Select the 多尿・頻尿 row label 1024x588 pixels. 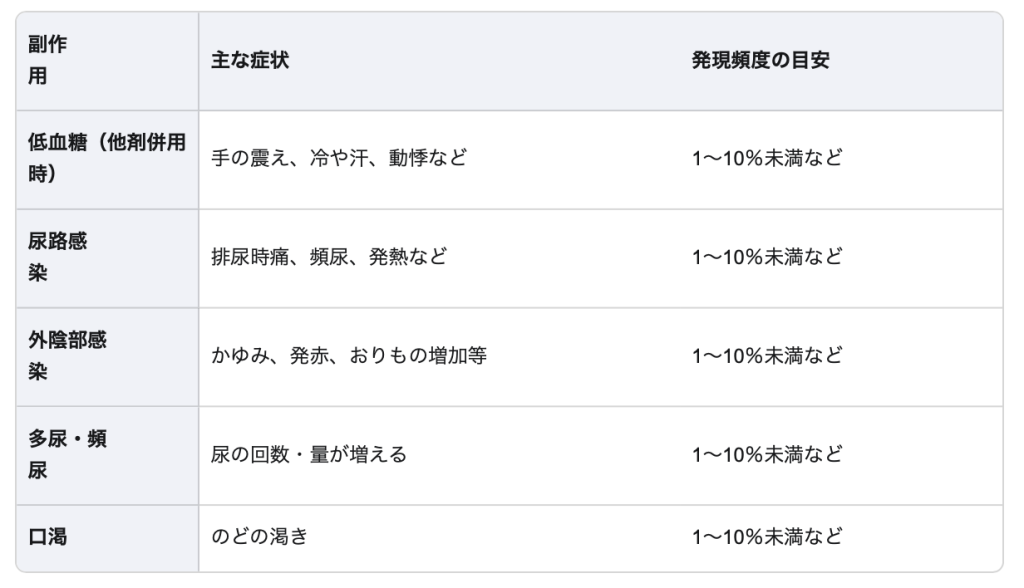68,455
